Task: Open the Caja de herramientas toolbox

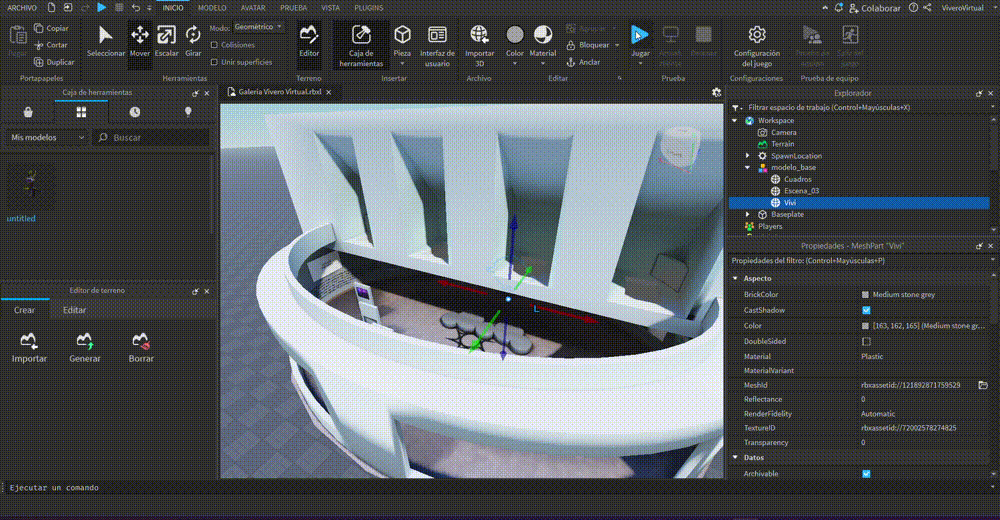Action: 361,42
